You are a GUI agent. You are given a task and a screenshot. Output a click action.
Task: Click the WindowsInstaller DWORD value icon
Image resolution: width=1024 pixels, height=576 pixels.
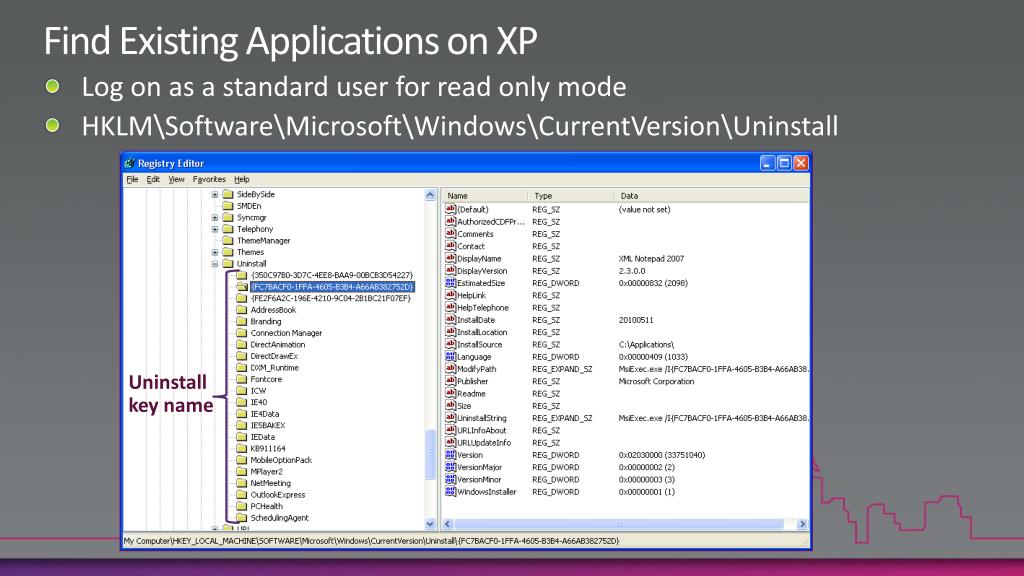point(450,492)
